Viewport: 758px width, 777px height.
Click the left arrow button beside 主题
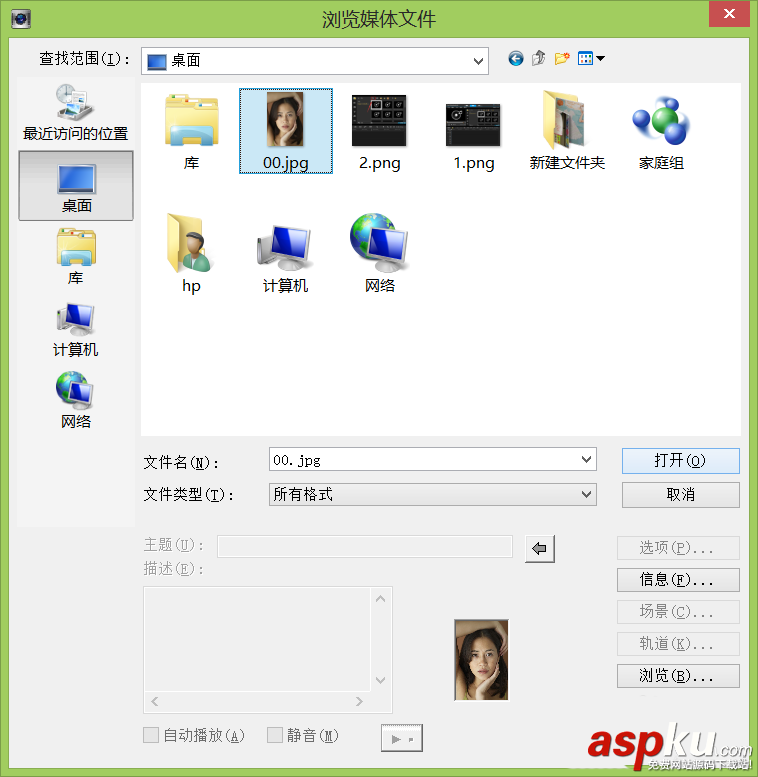click(540, 549)
